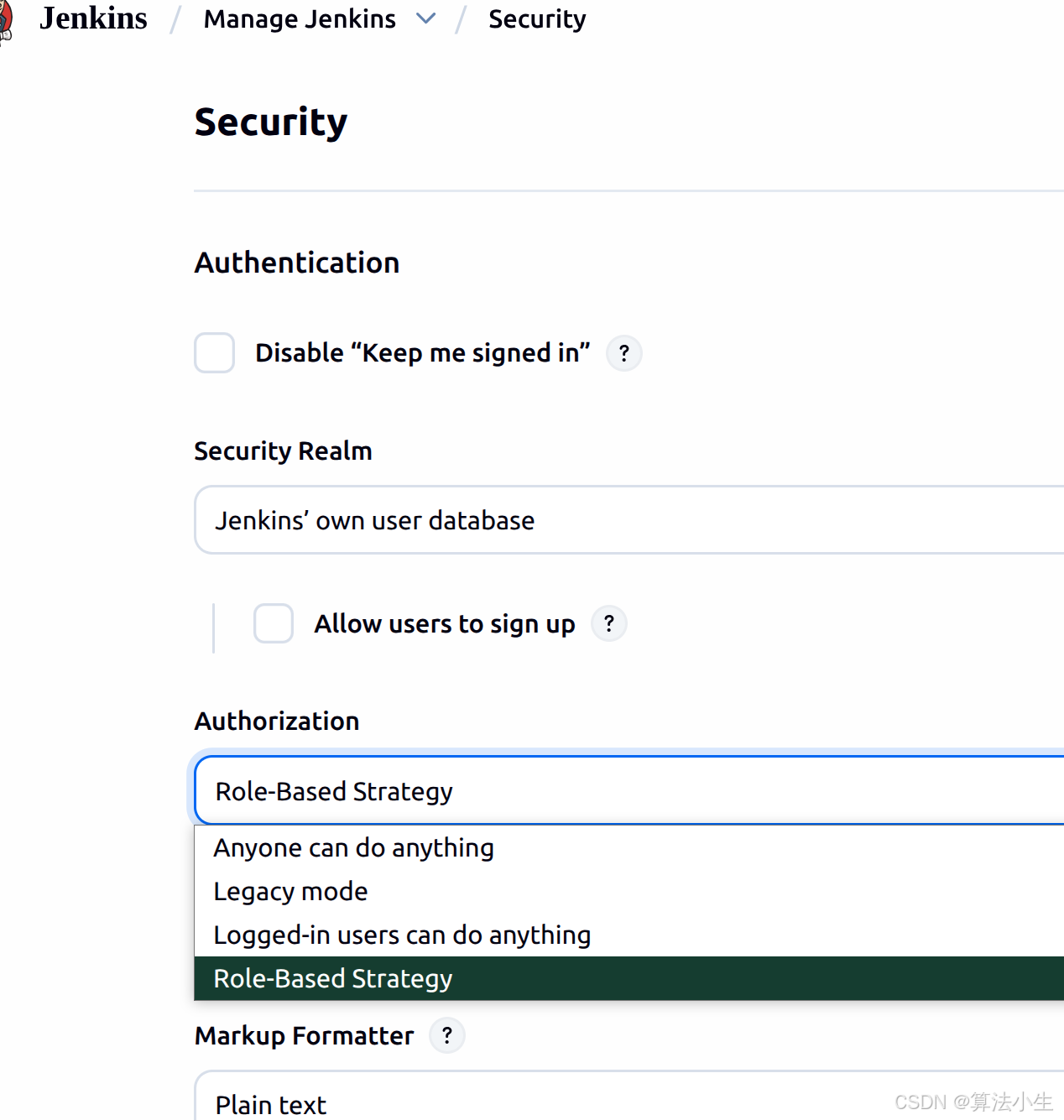
Task: Enable the Allow users to sign up checkbox
Action: [x=274, y=623]
